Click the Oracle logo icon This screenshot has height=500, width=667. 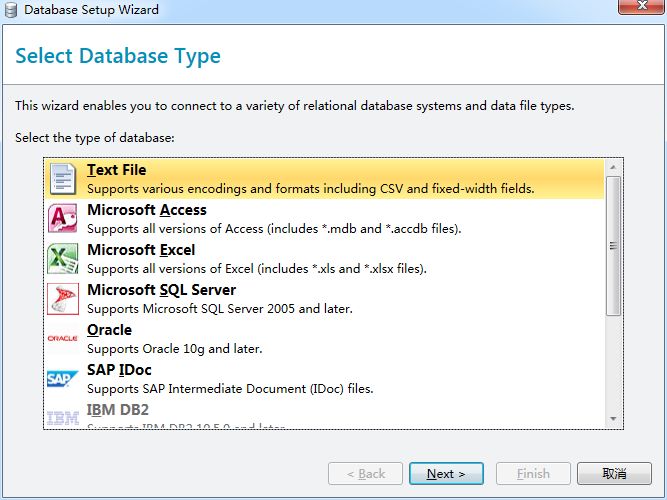[x=63, y=338]
